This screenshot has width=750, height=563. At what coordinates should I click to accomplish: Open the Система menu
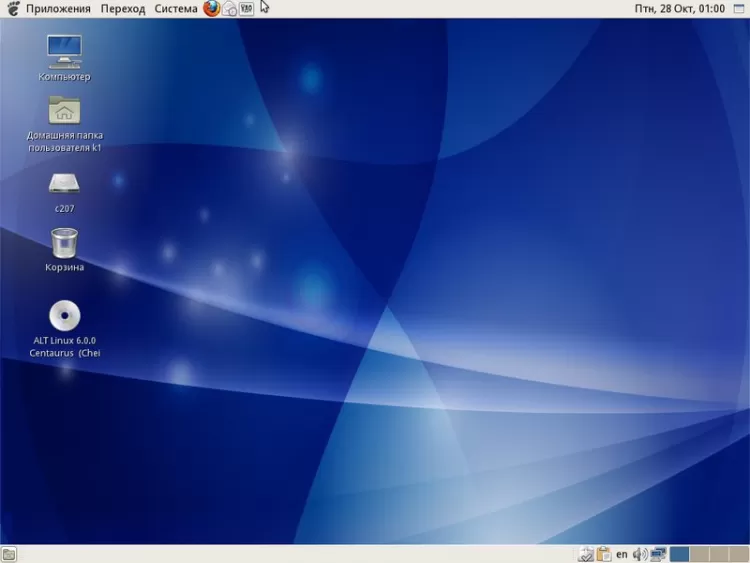tap(176, 8)
